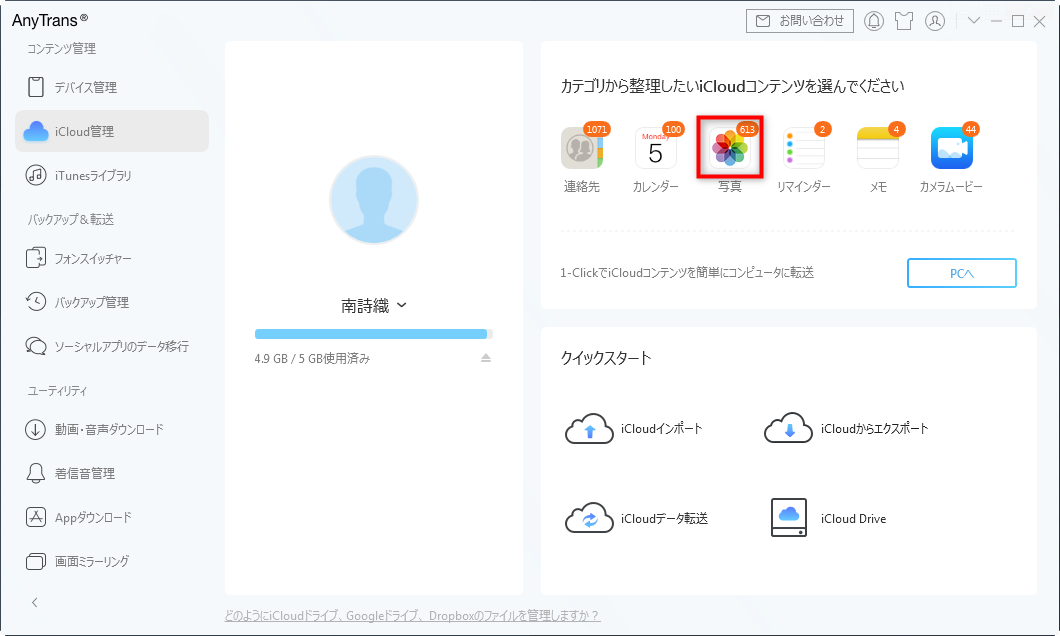The height and width of the screenshot is (636, 1060).
Task: Open 動画・音声ダウンロード in the sidebar
Action: [112, 429]
